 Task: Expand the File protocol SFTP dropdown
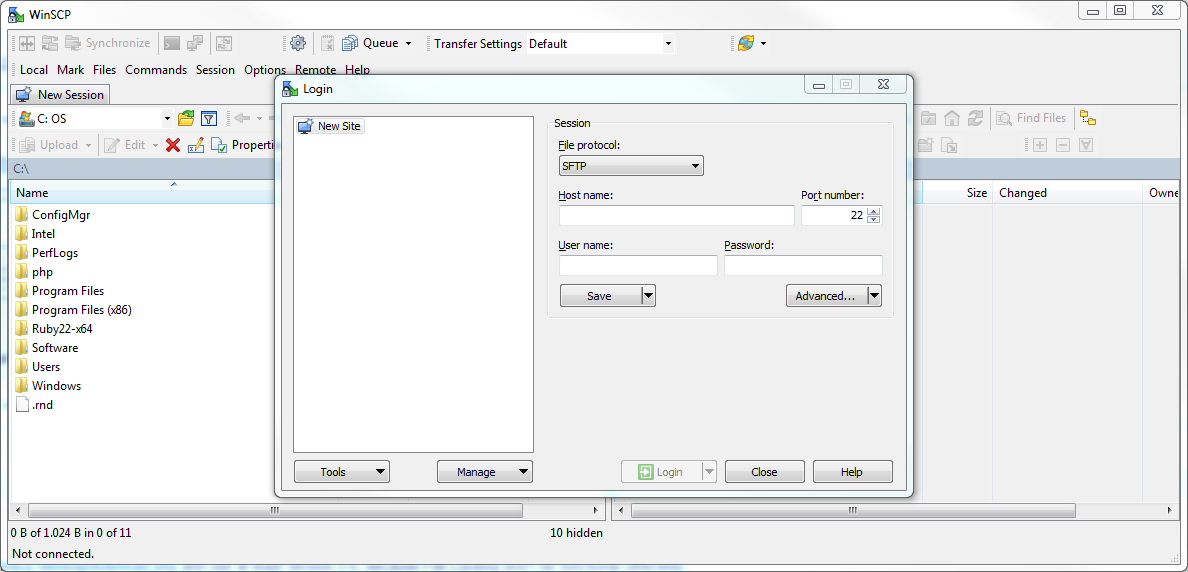630,166
